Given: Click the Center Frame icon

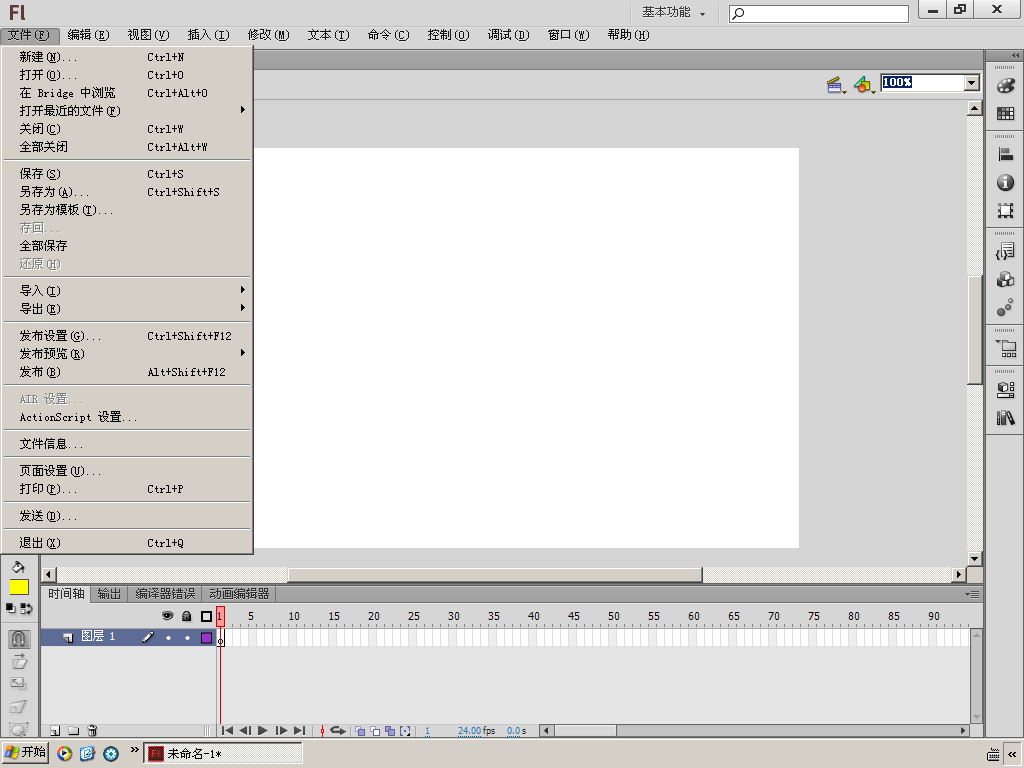Looking at the screenshot, I should click(x=322, y=731).
